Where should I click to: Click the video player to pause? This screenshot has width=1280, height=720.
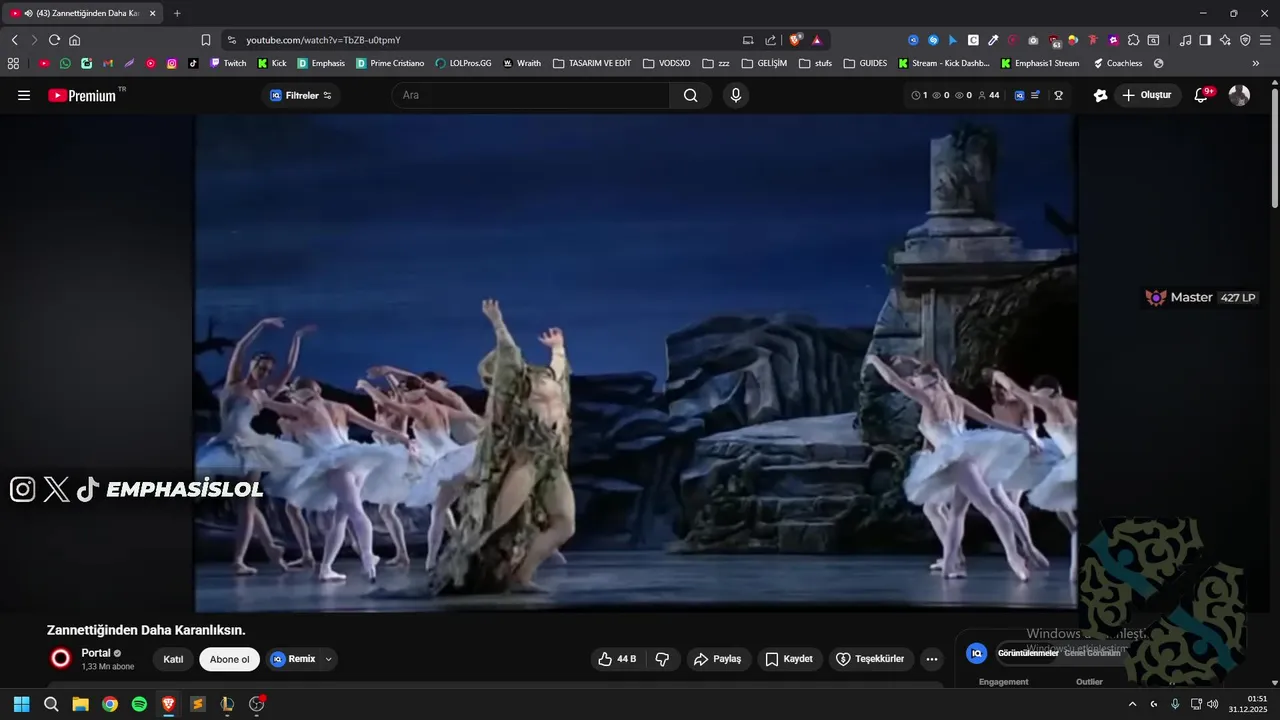tap(635, 362)
